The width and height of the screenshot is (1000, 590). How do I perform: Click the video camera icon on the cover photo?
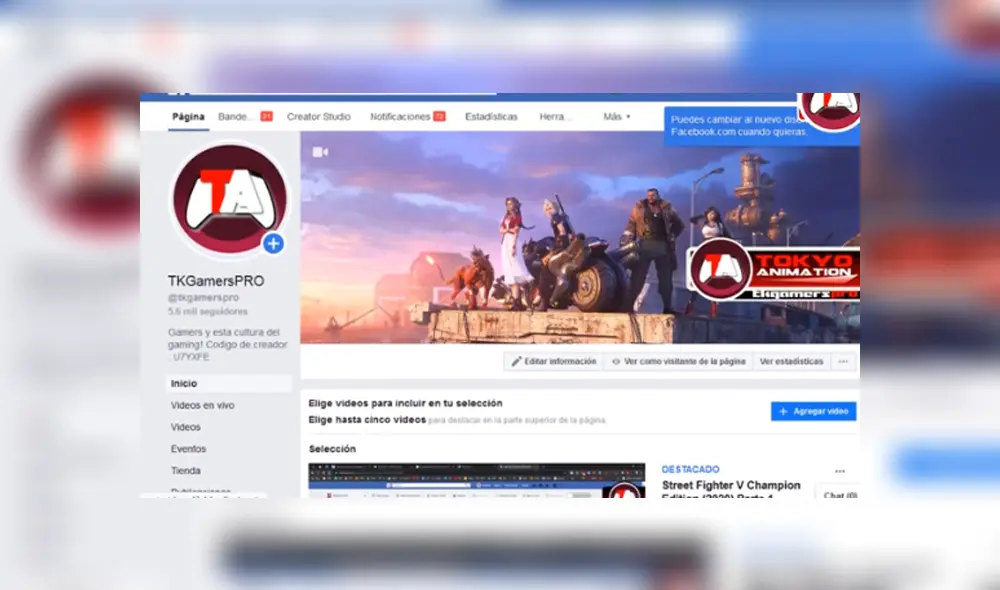tap(320, 151)
